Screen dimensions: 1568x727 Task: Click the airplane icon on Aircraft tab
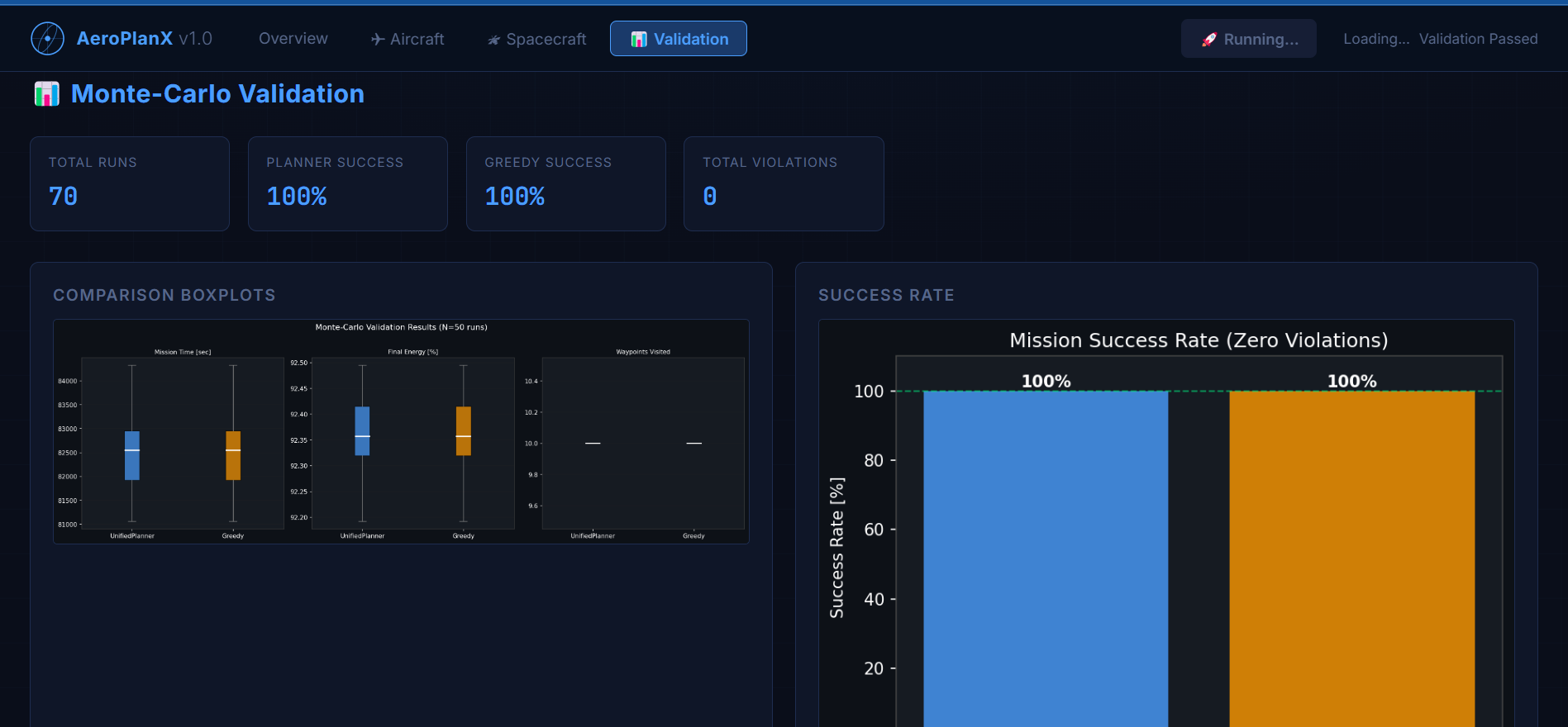click(378, 39)
